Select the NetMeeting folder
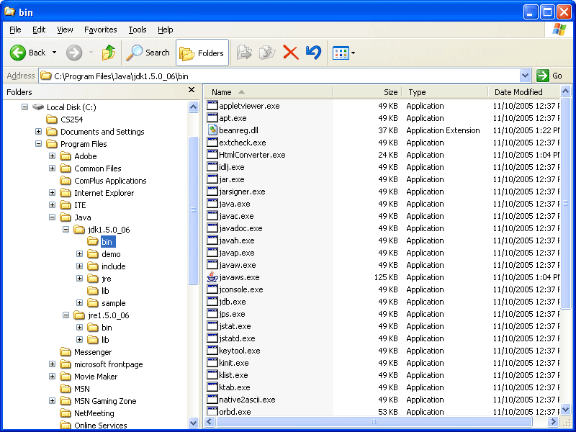 coord(87,413)
